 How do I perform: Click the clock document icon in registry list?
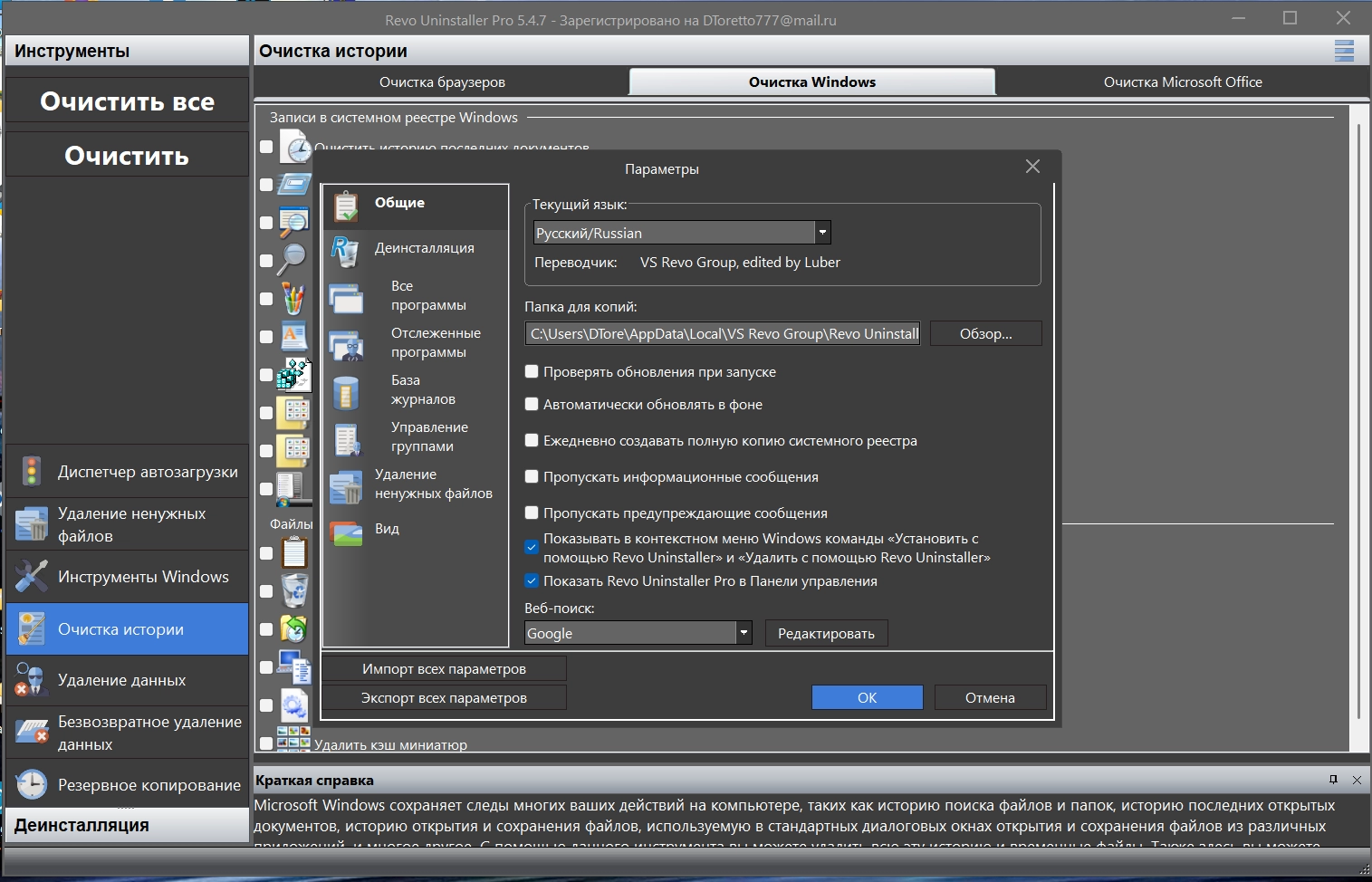295,146
